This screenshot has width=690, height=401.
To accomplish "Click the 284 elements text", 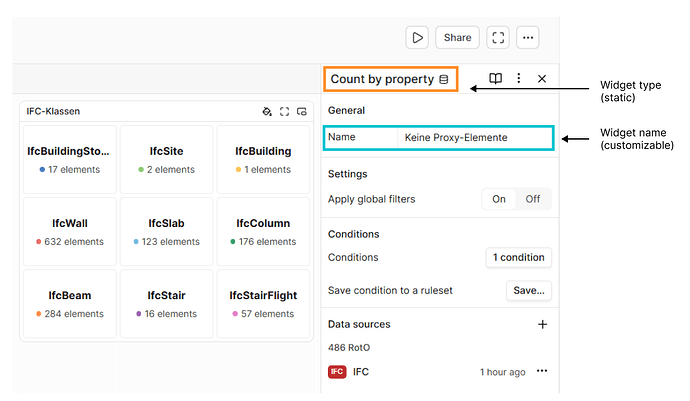I will coord(74,314).
